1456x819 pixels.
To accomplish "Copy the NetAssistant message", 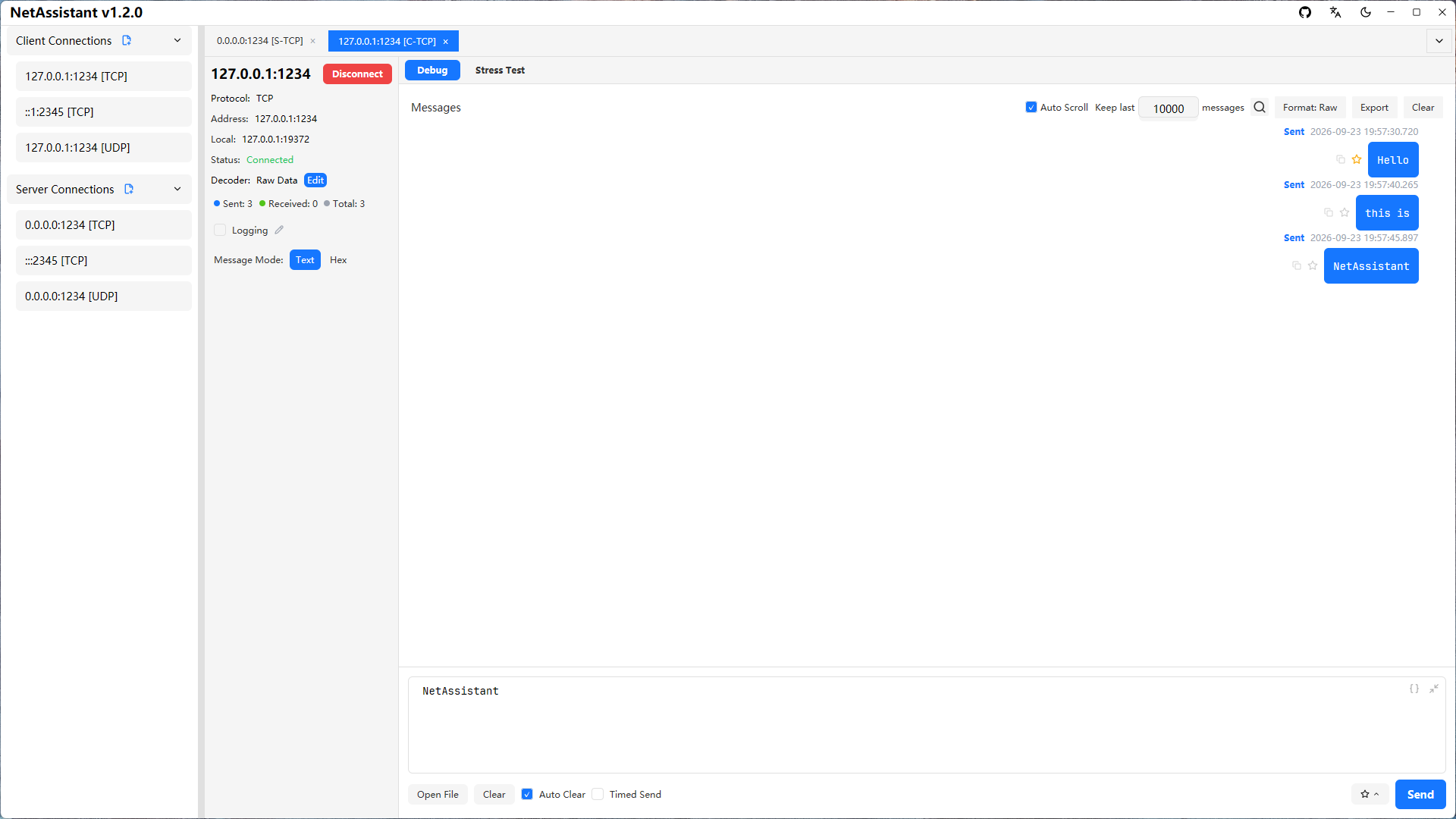I will [1297, 265].
